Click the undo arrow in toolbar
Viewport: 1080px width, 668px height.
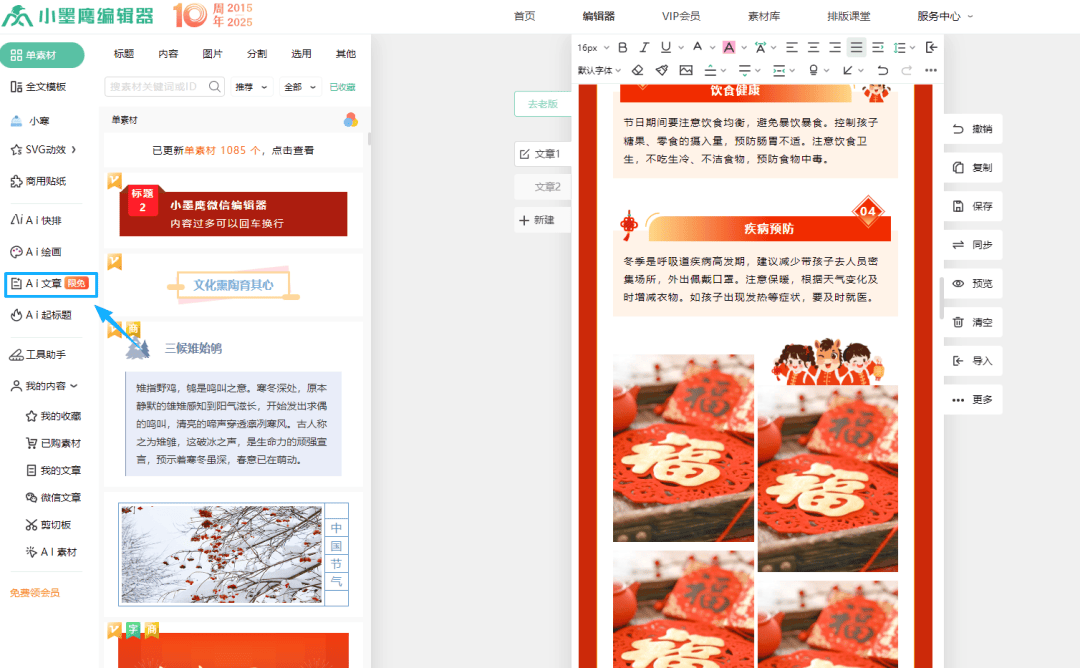[x=882, y=70]
